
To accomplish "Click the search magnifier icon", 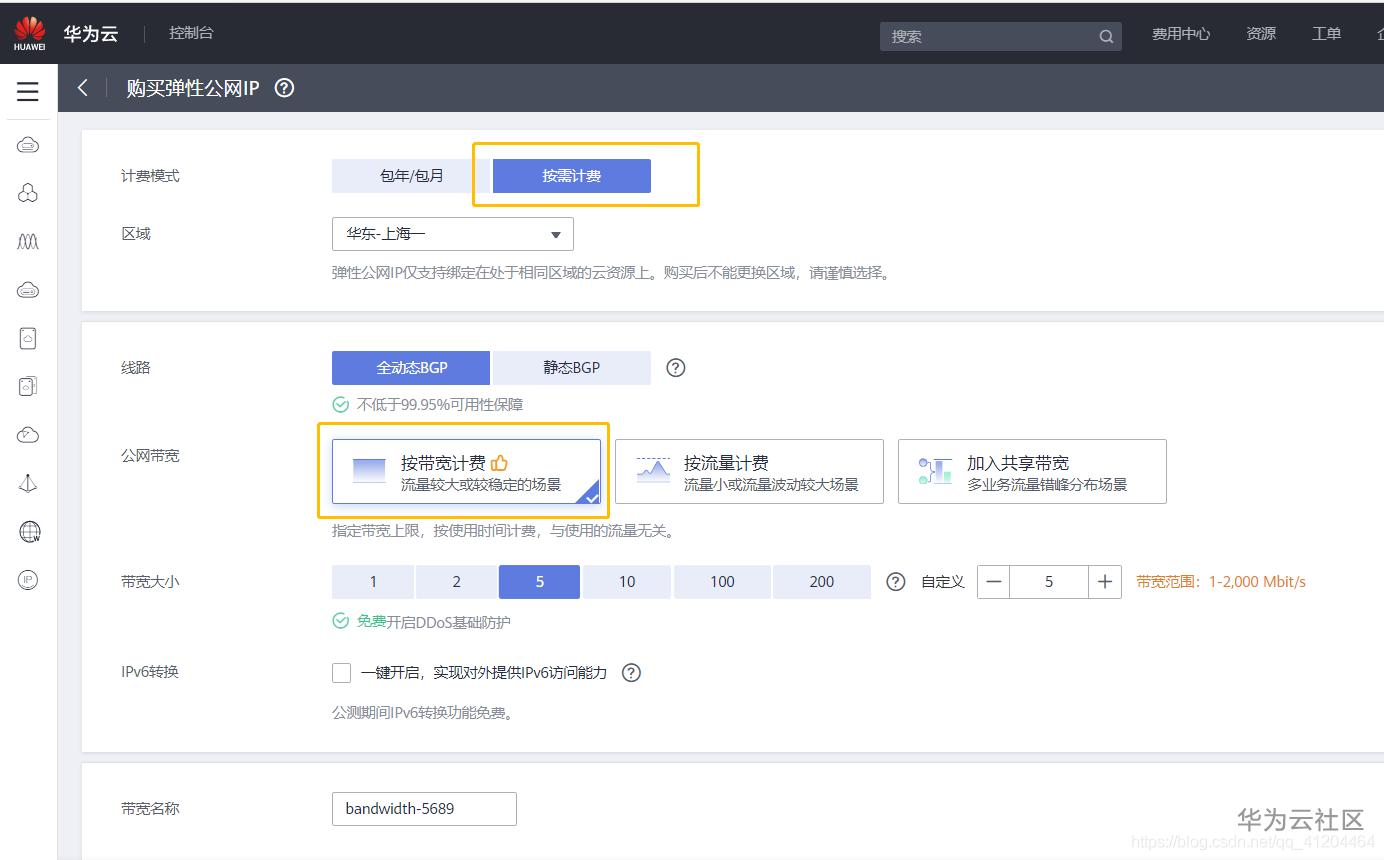I will [x=1106, y=36].
